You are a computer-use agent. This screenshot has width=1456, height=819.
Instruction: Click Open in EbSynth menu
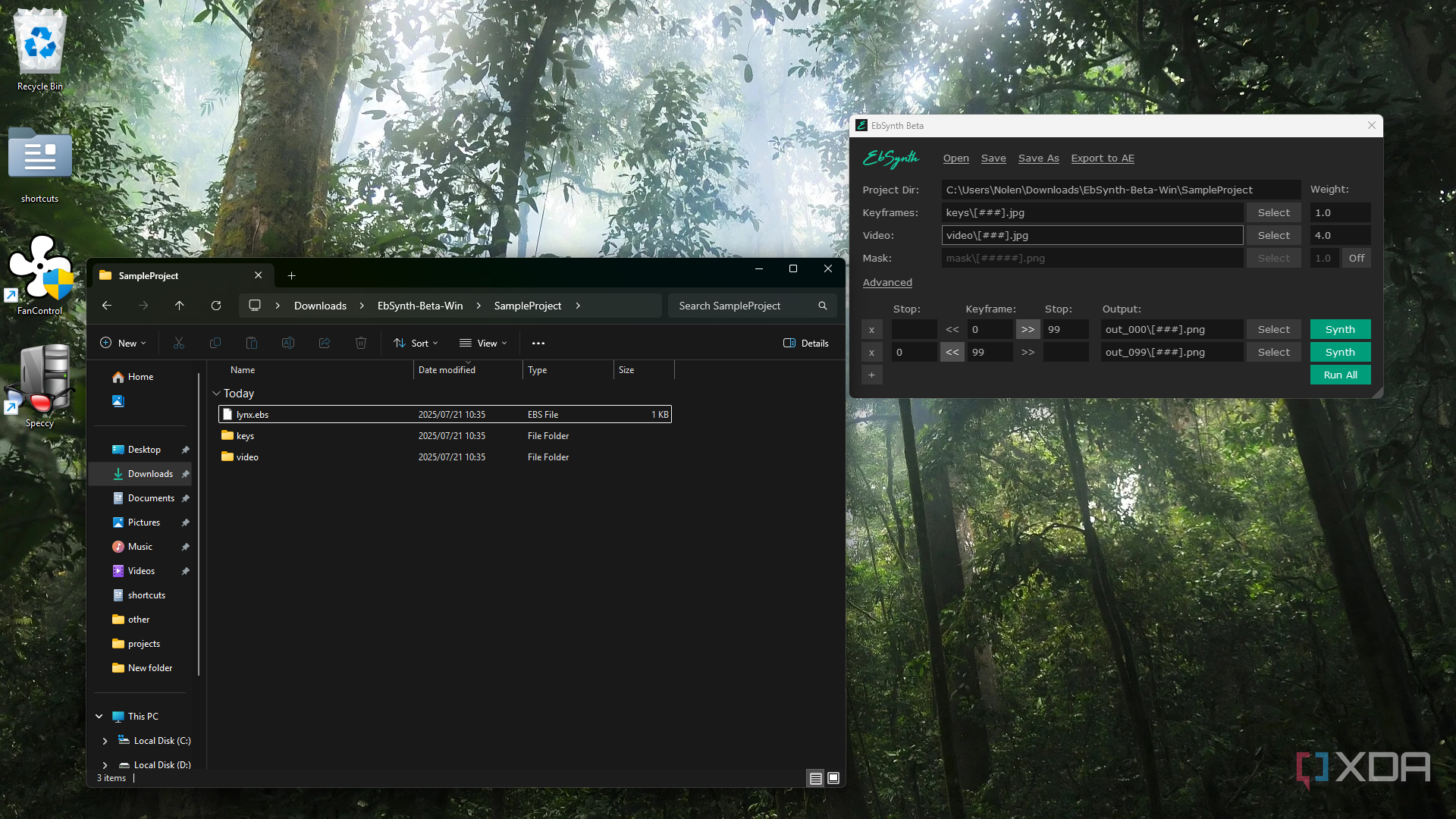click(956, 158)
